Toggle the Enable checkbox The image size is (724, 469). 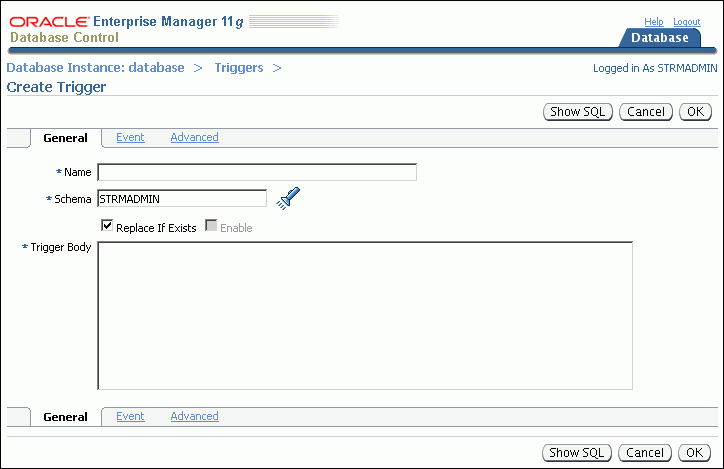tap(211, 226)
